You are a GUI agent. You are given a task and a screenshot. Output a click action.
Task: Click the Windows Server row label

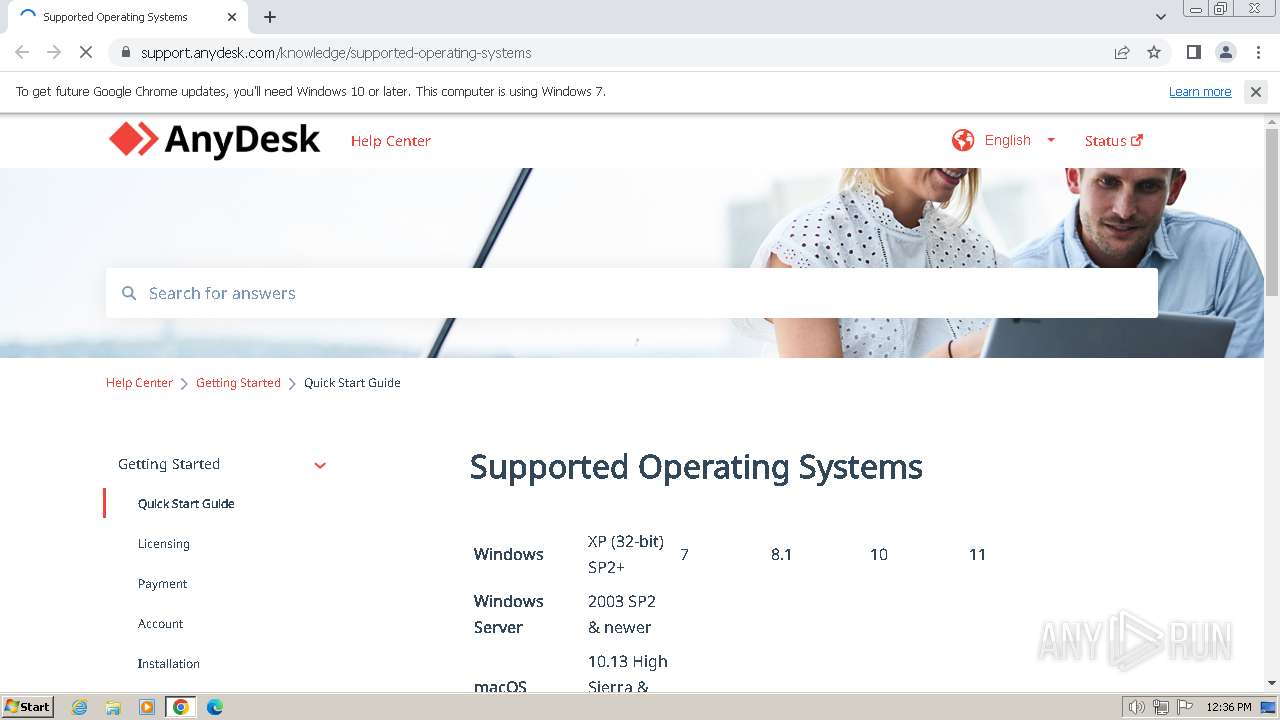(x=509, y=614)
